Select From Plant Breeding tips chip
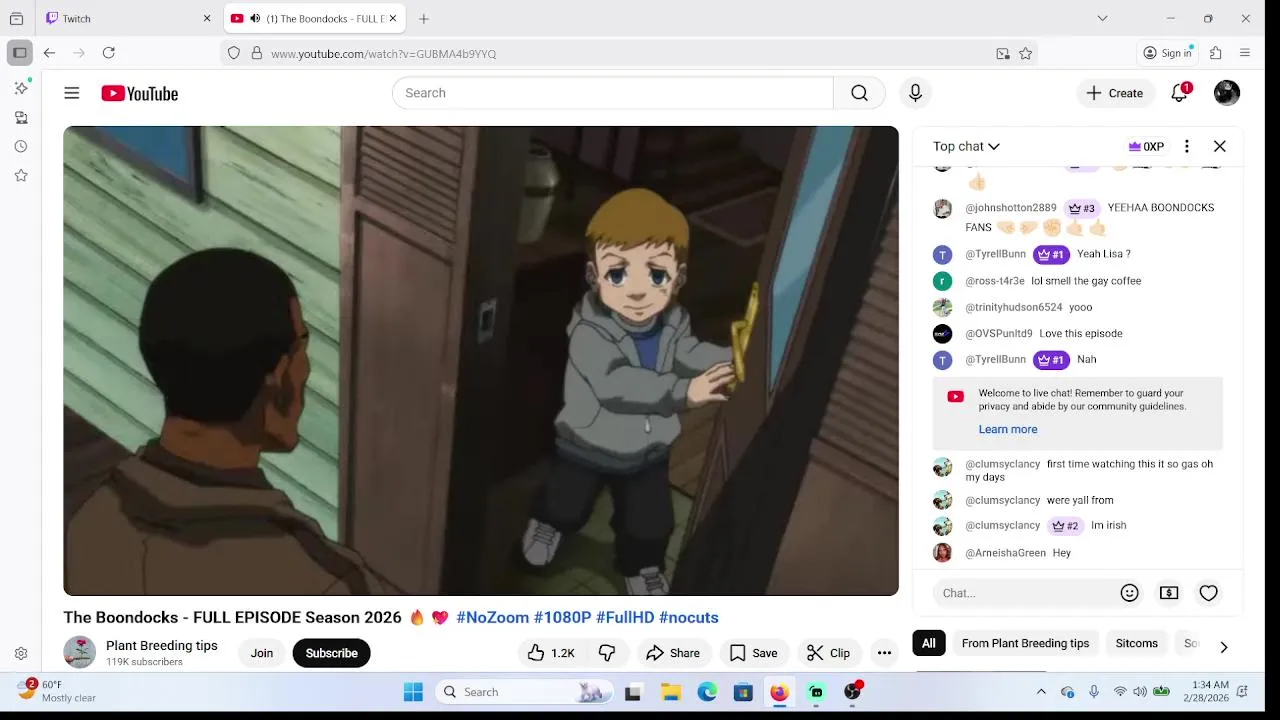Image resolution: width=1280 pixels, height=720 pixels. [1025, 643]
